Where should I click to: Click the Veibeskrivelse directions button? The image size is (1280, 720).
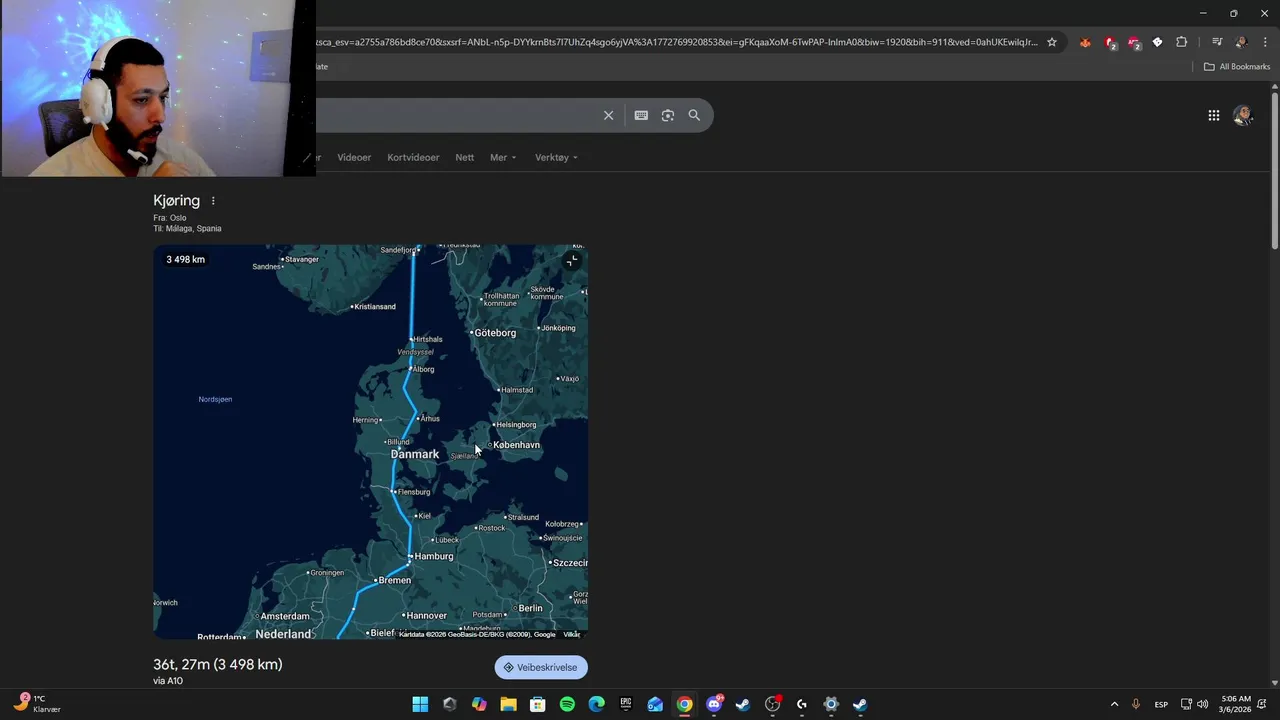pos(541,667)
